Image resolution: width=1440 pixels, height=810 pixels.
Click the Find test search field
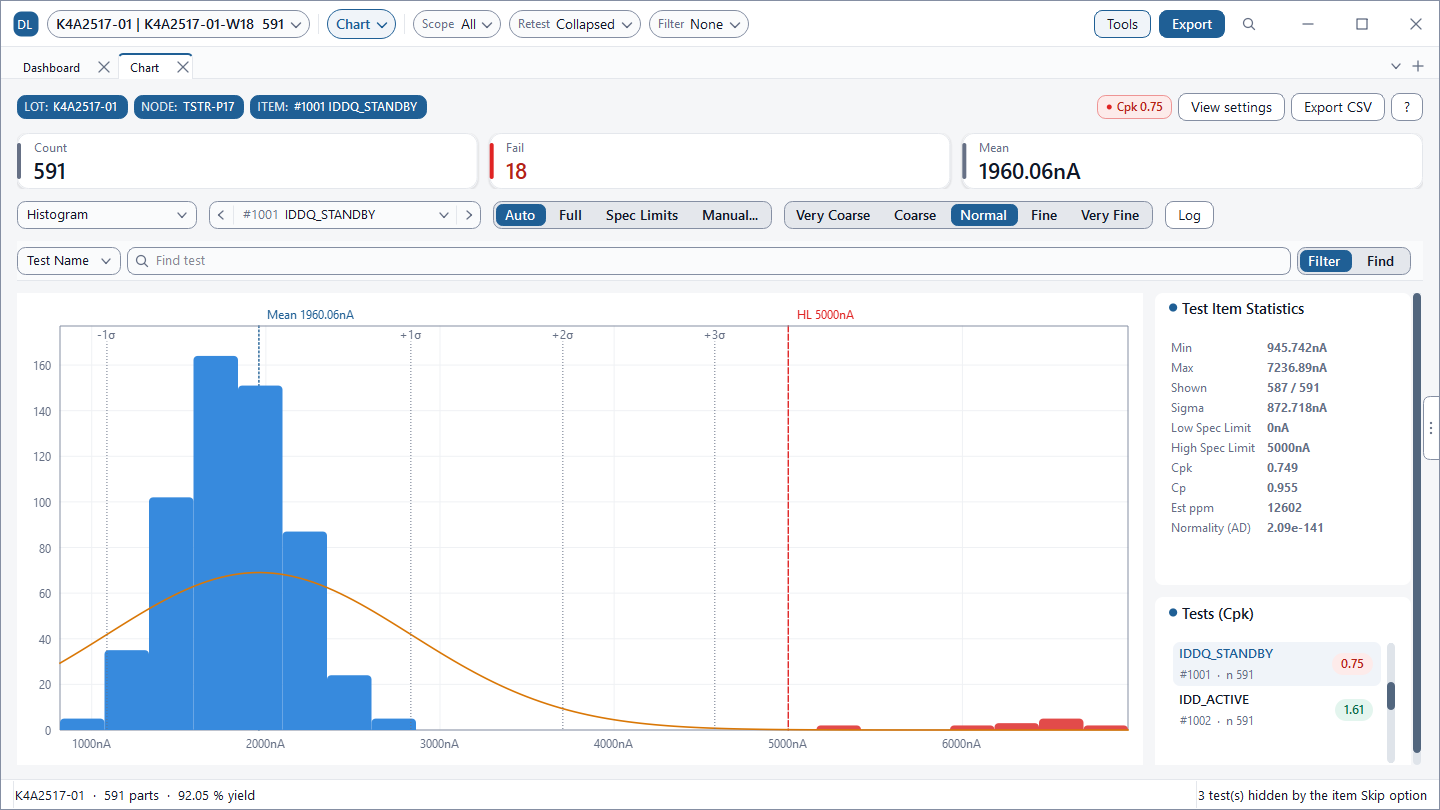pyautogui.click(x=709, y=261)
